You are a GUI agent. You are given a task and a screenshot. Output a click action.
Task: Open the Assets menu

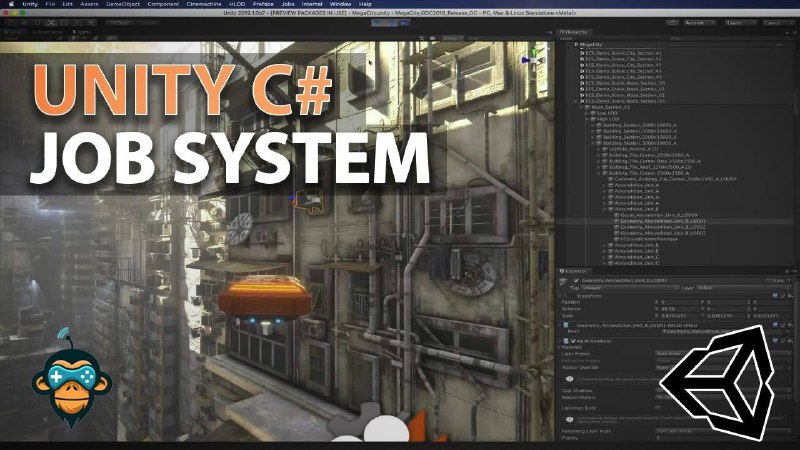coord(89,4)
